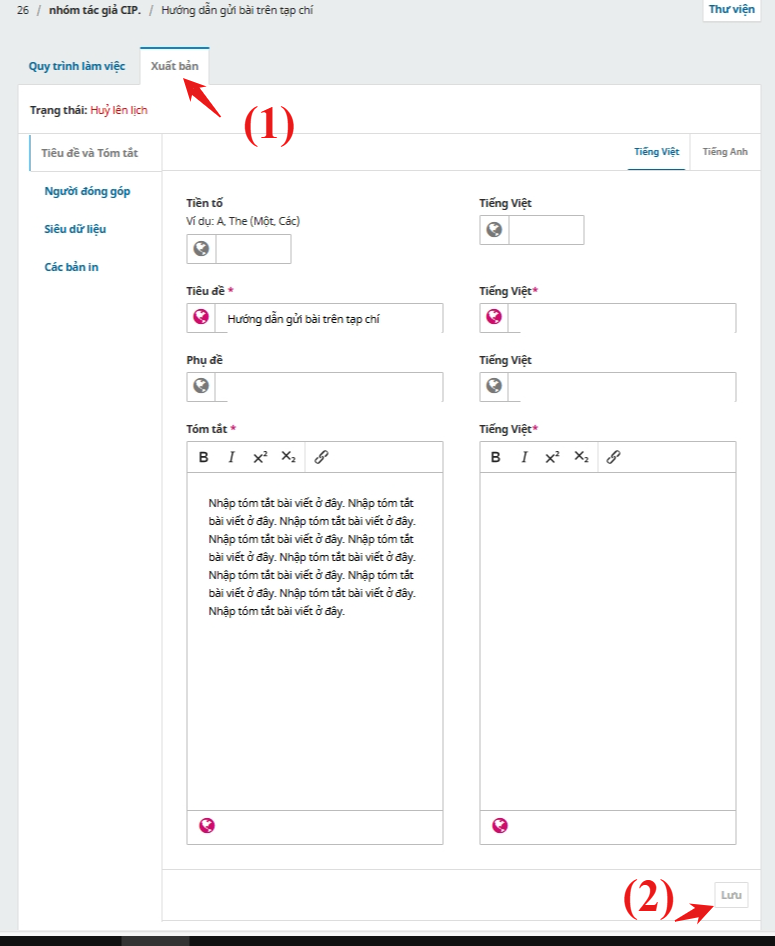Click breadcrumb number 26
Viewport: 775px width, 946px height.
[x=23, y=10]
